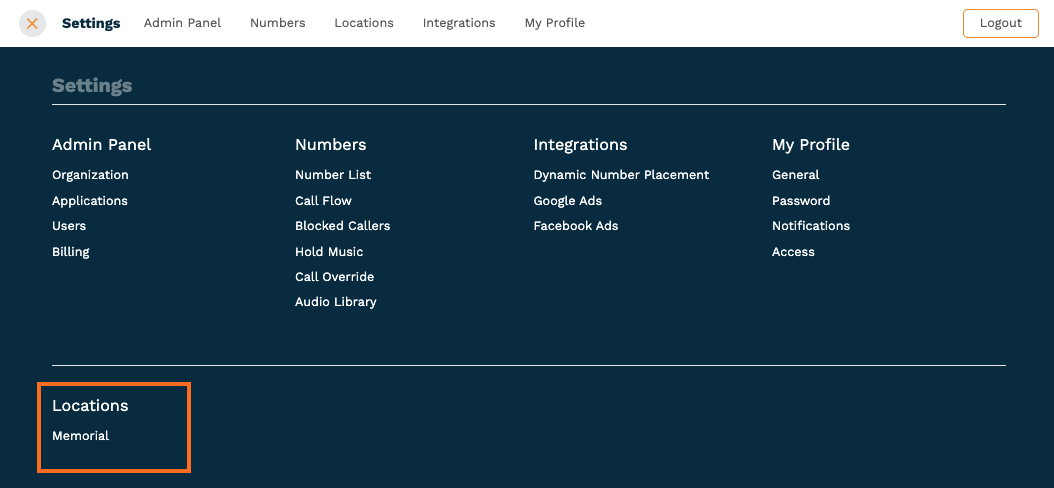Select the Access link
The width and height of the screenshot is (1054, 488).
[793, 252]
